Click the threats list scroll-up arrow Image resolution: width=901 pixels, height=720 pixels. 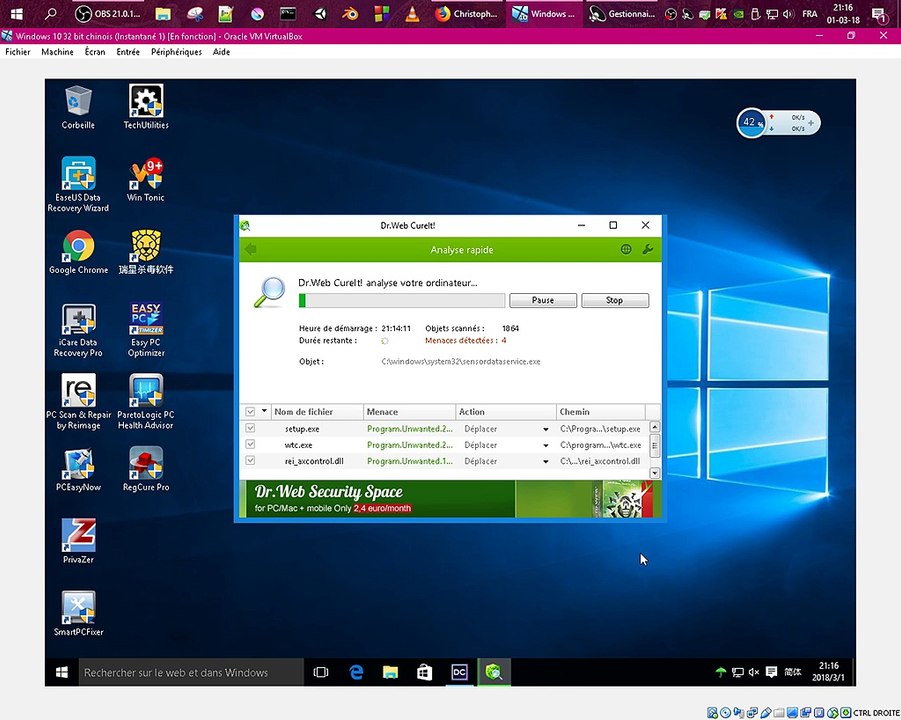[x=654, y=427]
